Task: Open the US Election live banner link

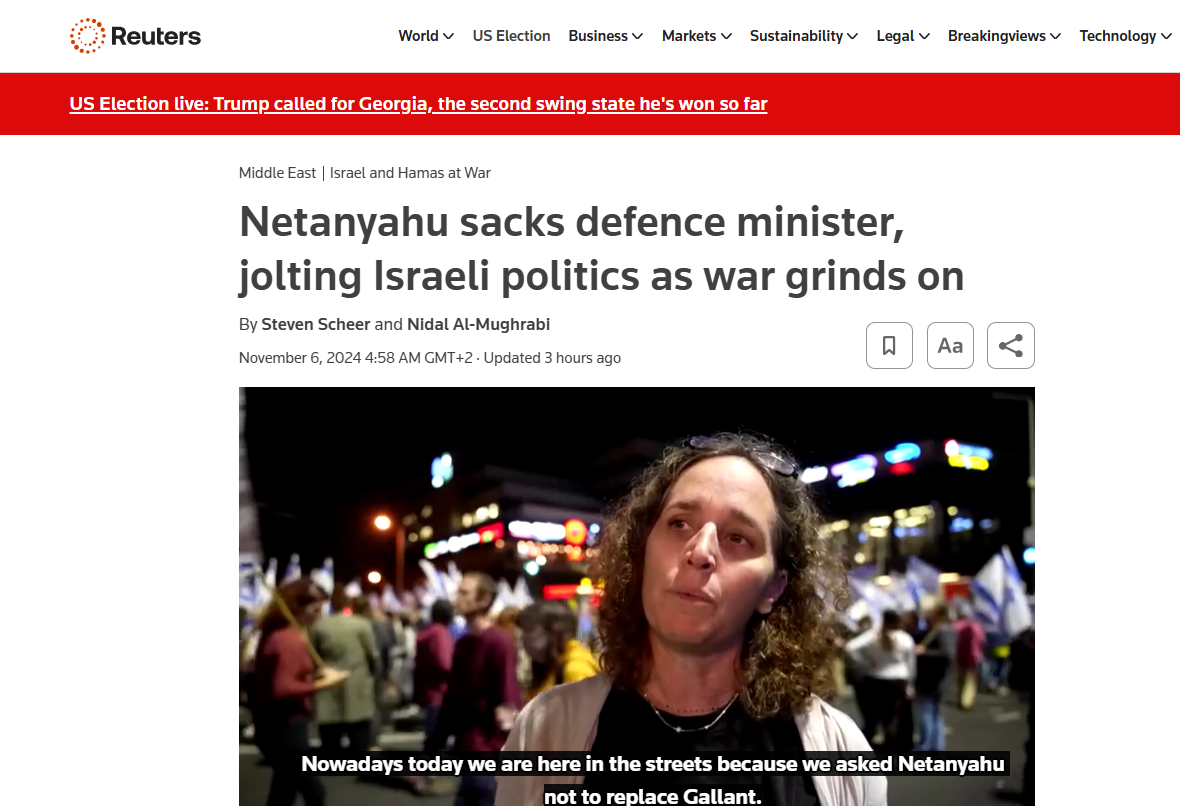Action: (418, 104)
